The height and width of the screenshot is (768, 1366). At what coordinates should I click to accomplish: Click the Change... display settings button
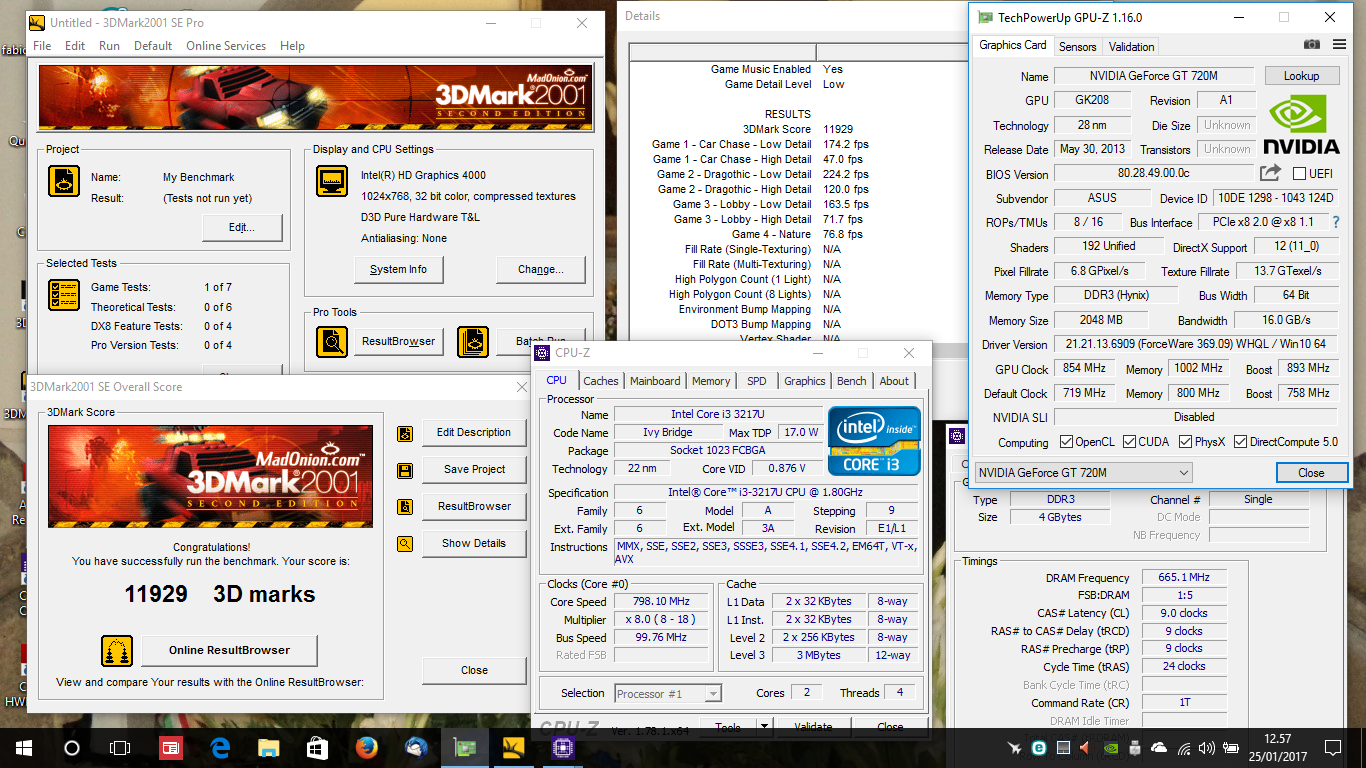(540, 269)
